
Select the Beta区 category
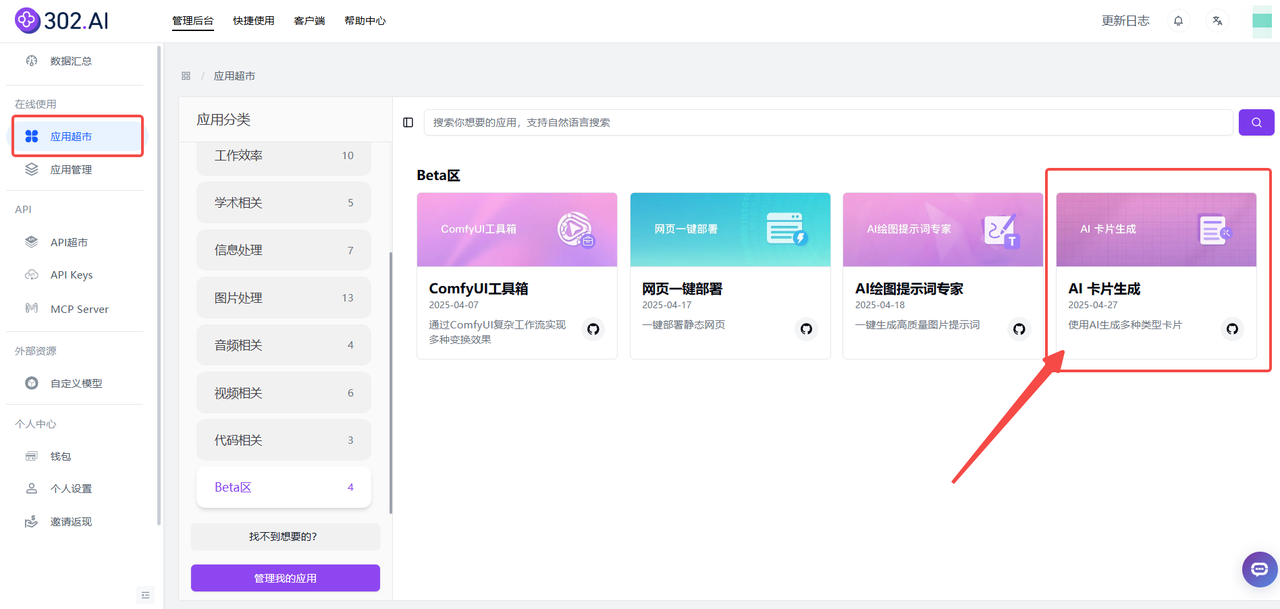click(284, 488)
